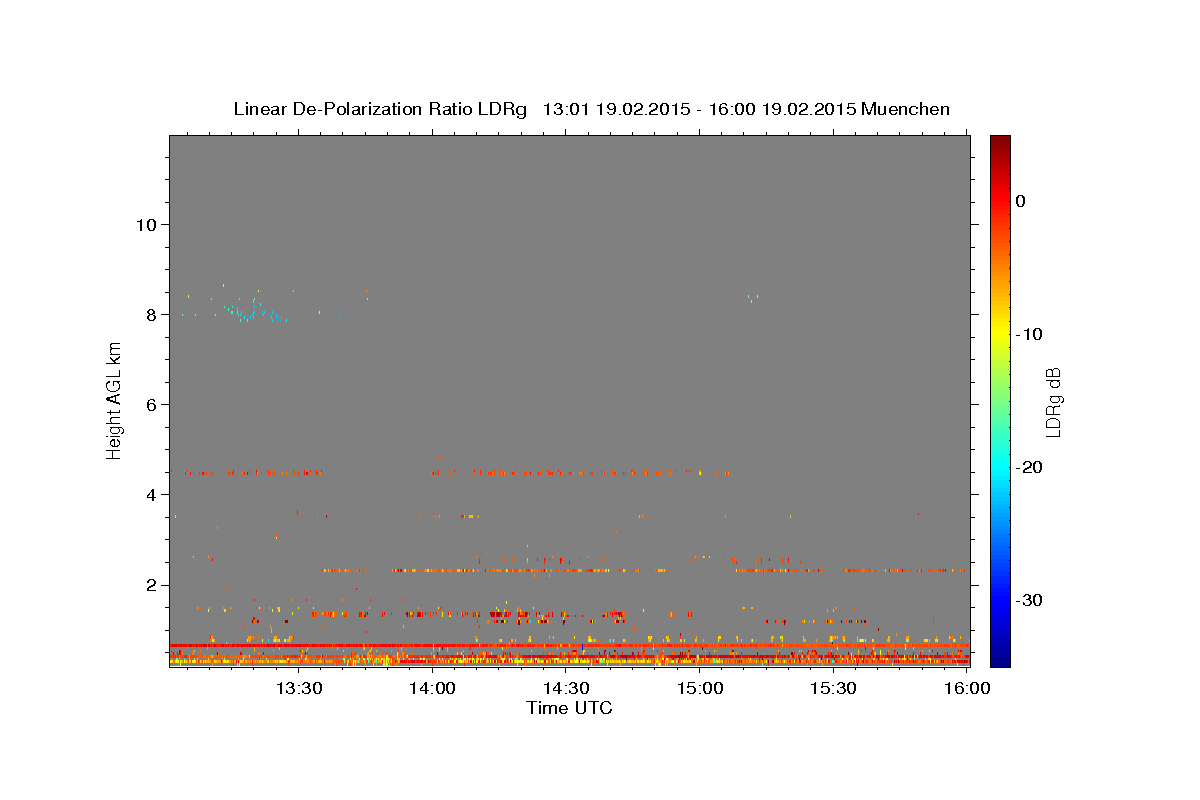The image size is (1200, 800).
Task: Click the 15:00 time tick label
Action: point(700,688)
